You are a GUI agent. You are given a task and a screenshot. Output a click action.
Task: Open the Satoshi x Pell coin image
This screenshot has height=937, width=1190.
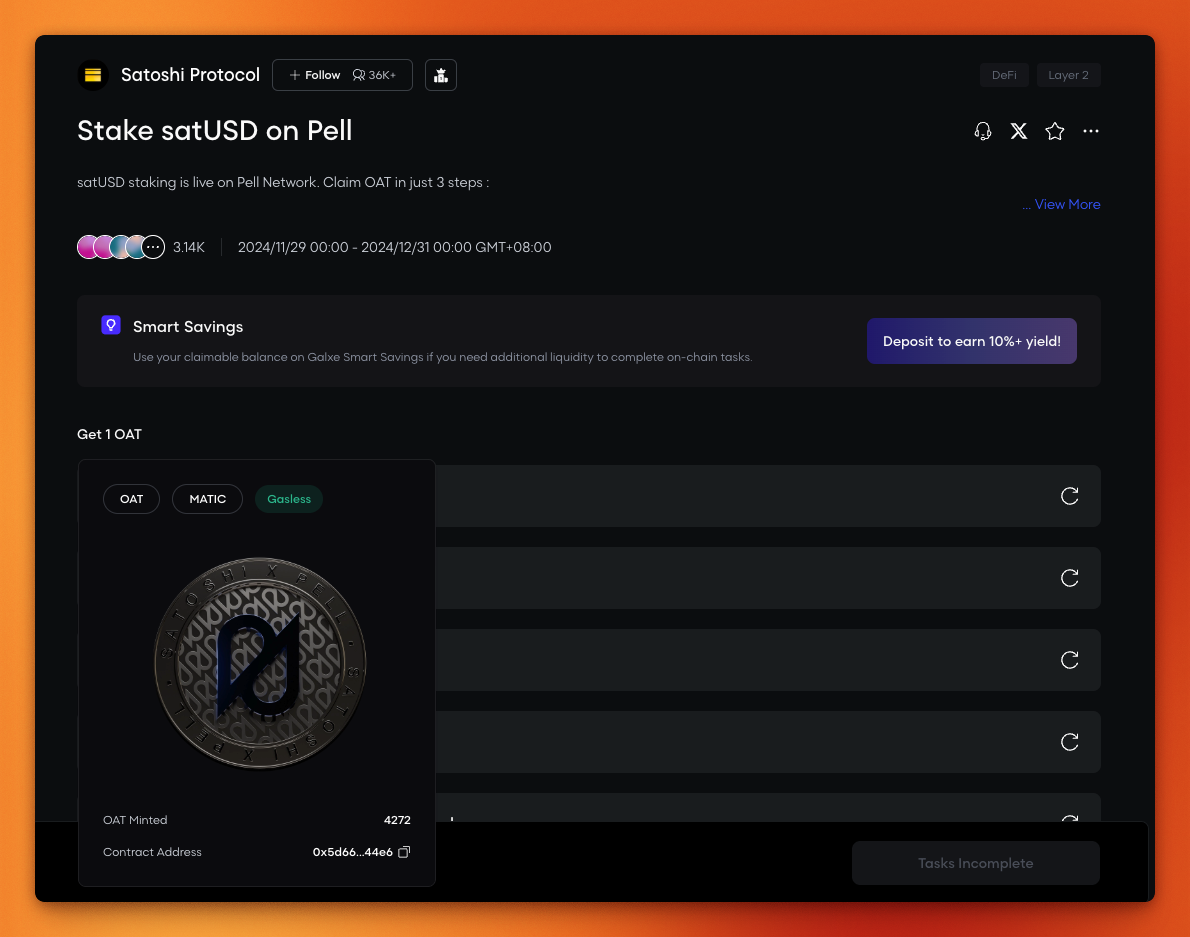coord(260,663)
